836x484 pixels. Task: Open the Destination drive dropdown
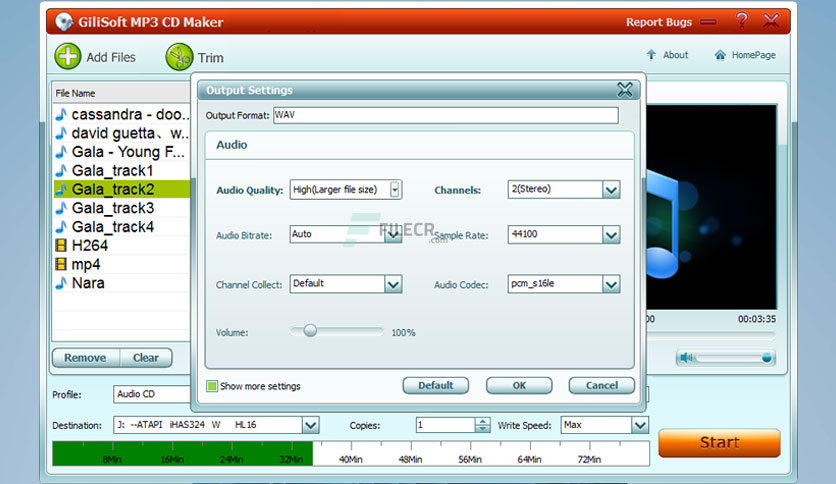(x=310, y=425)
